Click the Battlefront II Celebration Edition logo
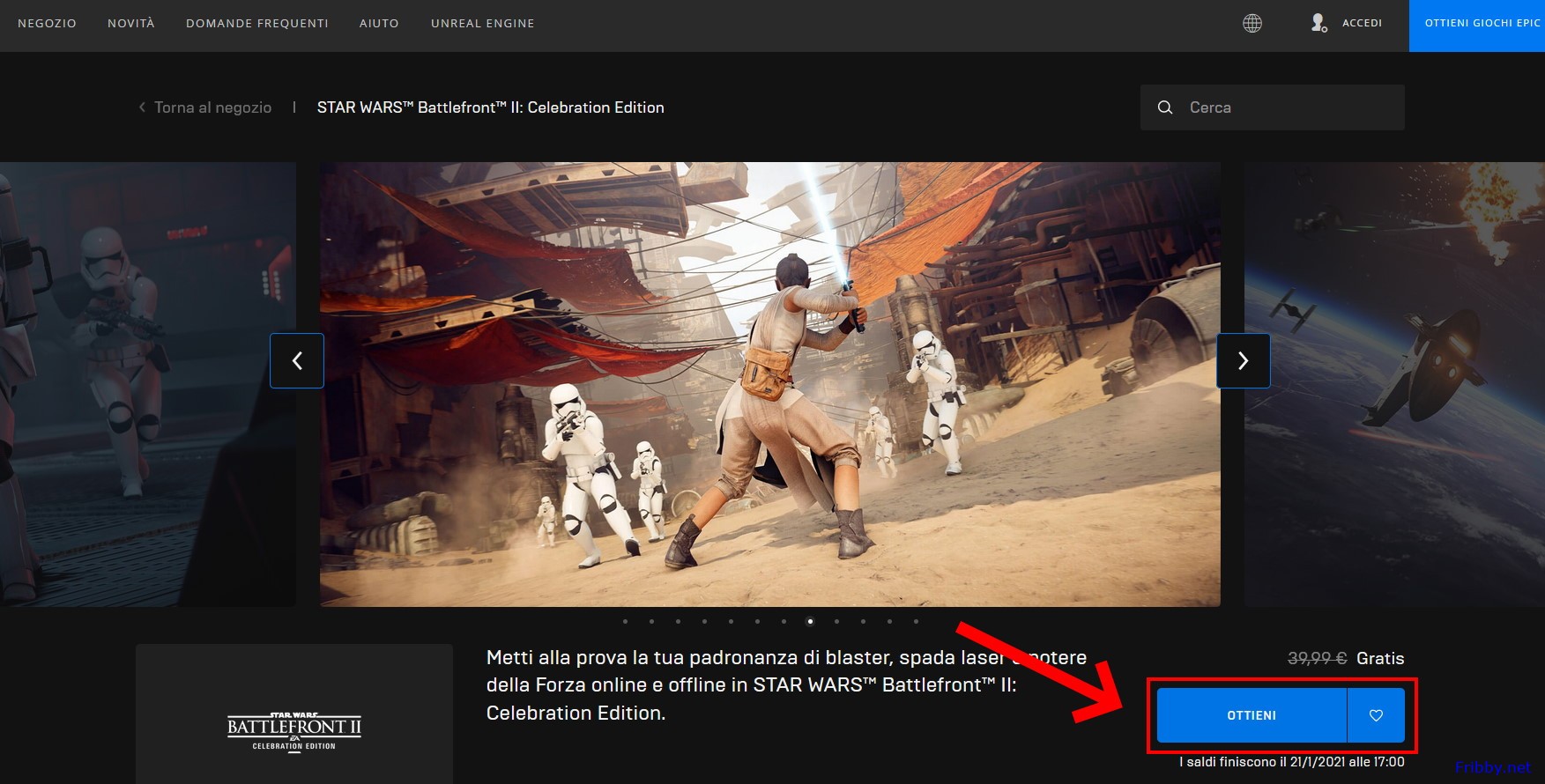This screenshot has width=1545, height=784. click(x=294, y=731)
